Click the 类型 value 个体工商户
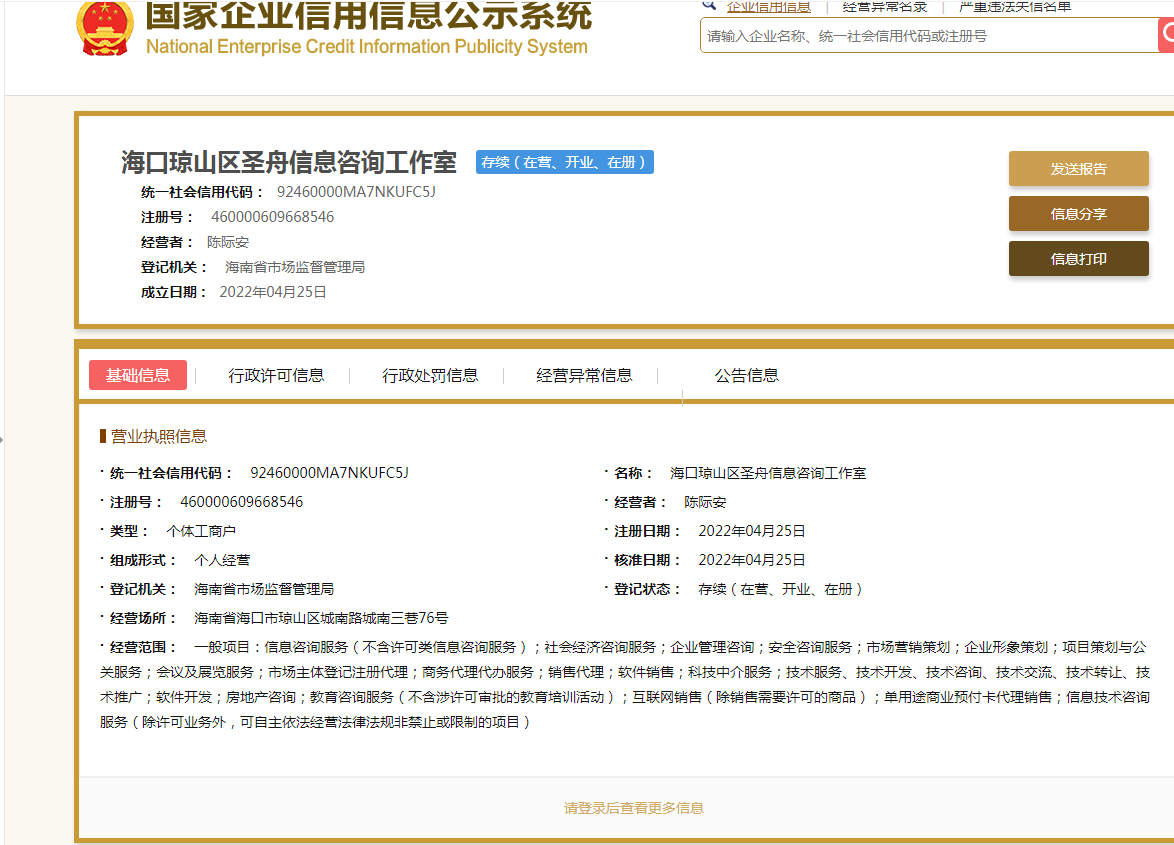This screenshot has height=845, width=1174. [x=201, y=531]
